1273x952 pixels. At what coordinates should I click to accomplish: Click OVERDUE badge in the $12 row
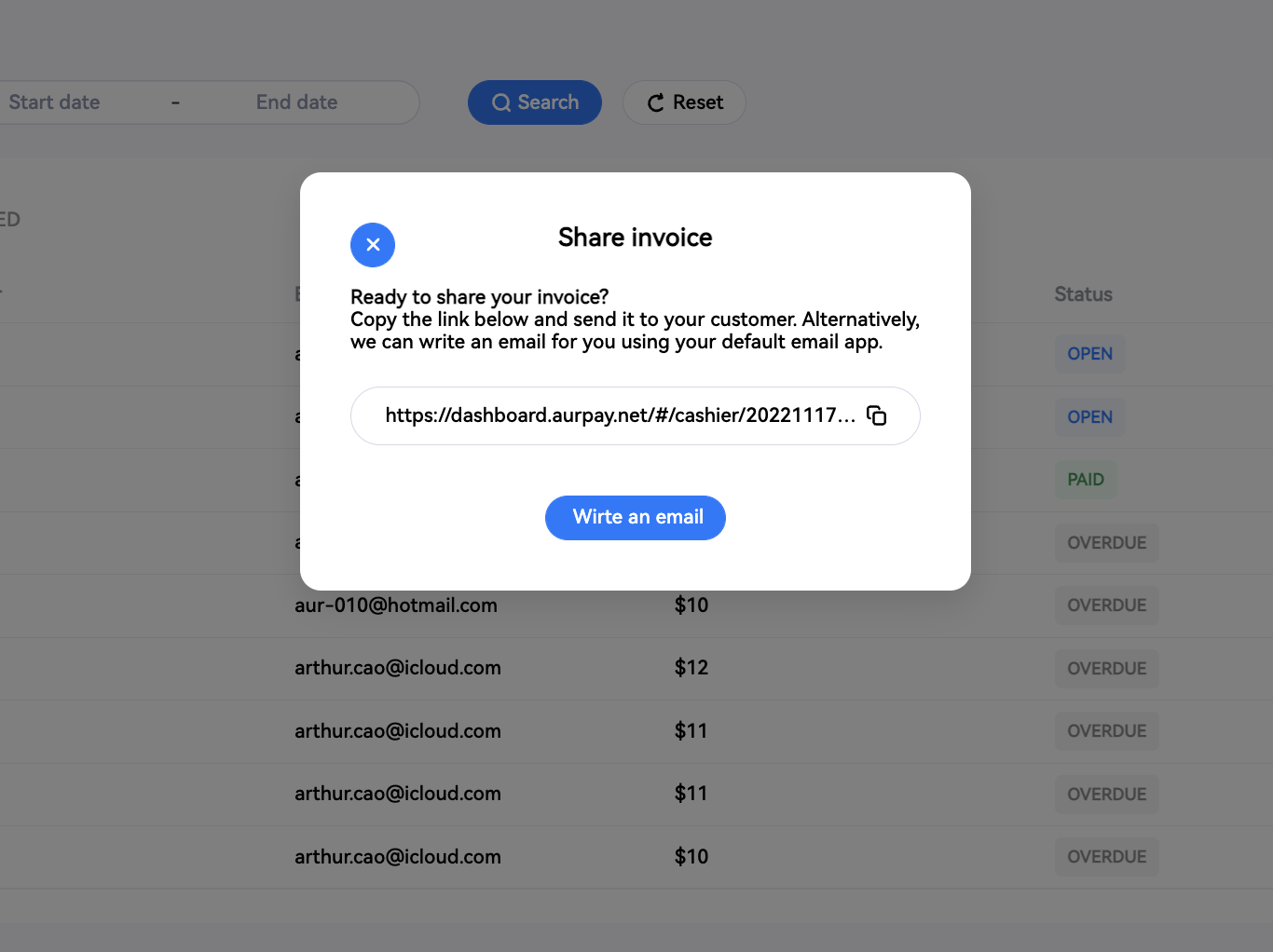(x=1106, y=669)
